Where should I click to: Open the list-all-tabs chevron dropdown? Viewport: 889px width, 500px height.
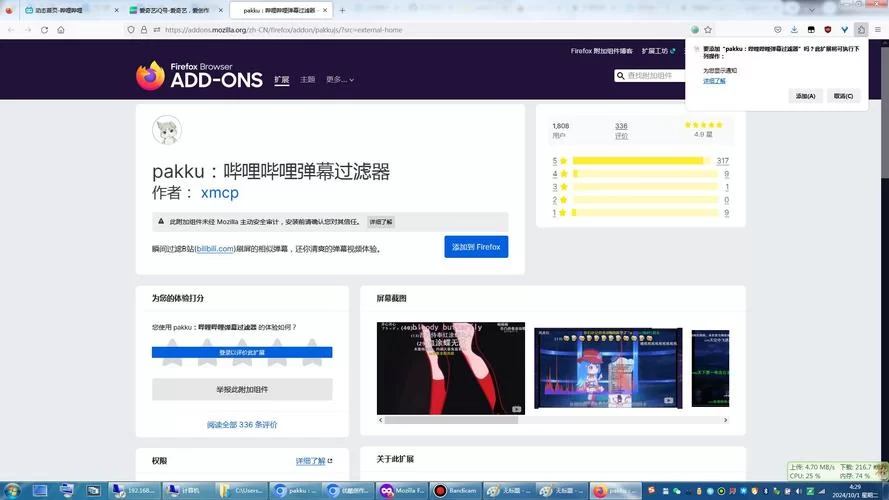pyautogui.click(x=812, y=10)
